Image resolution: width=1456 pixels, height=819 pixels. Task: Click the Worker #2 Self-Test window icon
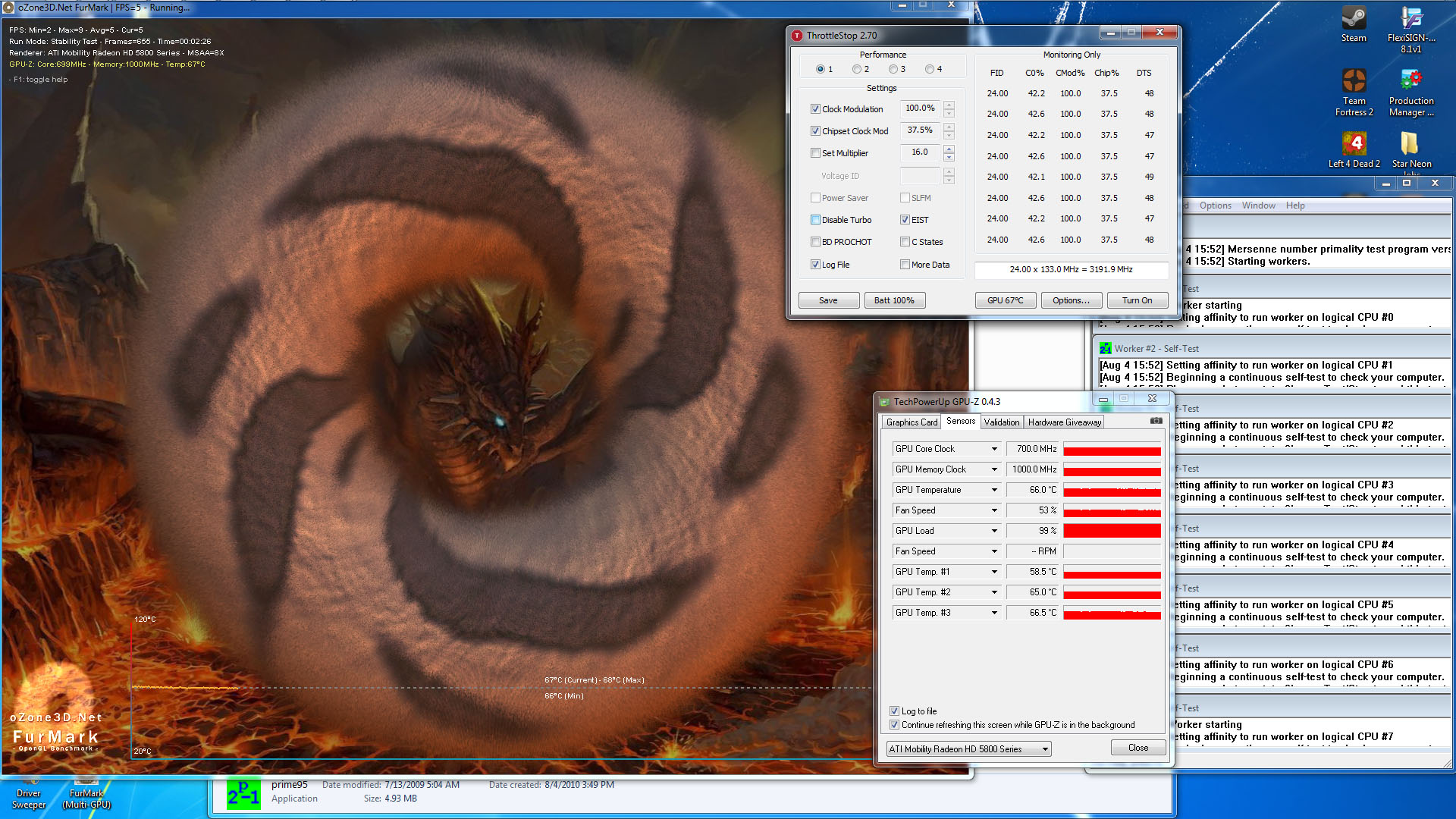point(1106,349)
